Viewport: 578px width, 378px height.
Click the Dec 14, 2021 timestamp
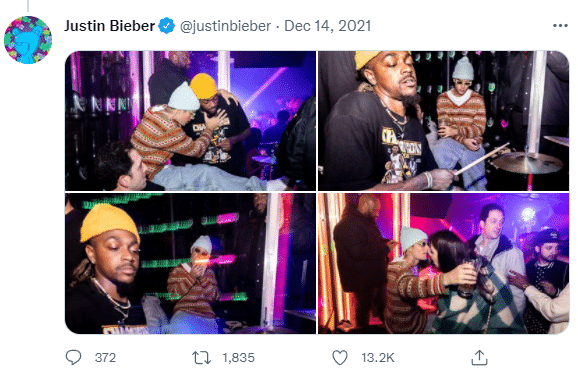click(x=327, y=26)
